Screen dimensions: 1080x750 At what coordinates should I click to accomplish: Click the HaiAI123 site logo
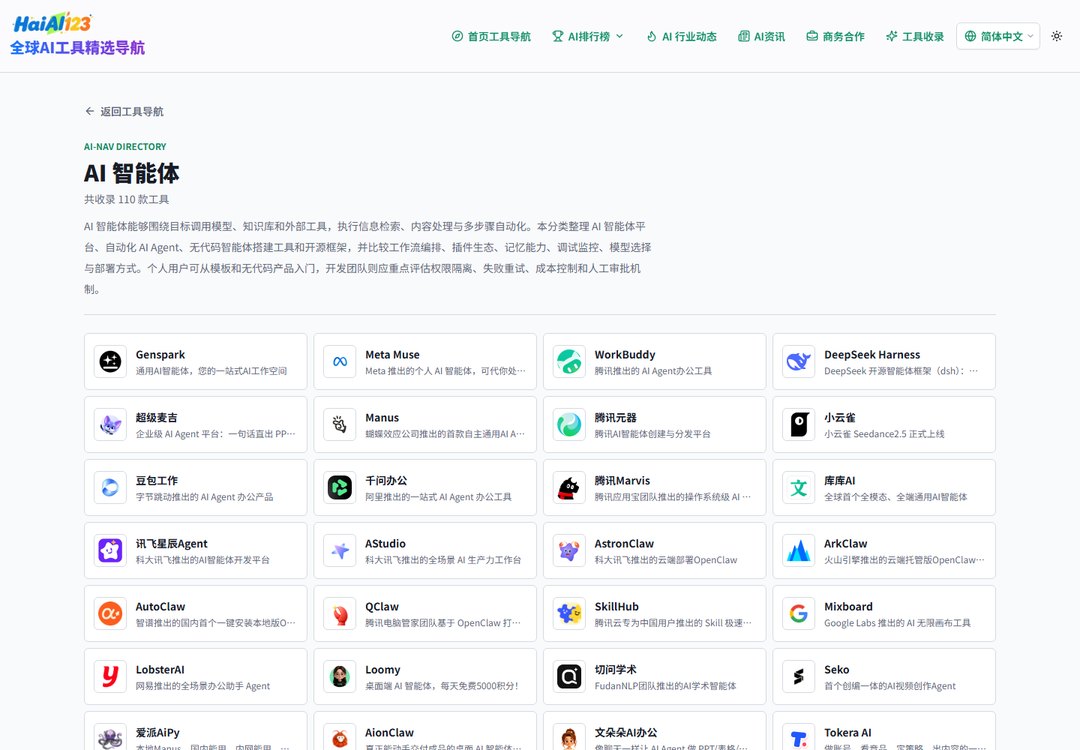(x=52, y=23)
